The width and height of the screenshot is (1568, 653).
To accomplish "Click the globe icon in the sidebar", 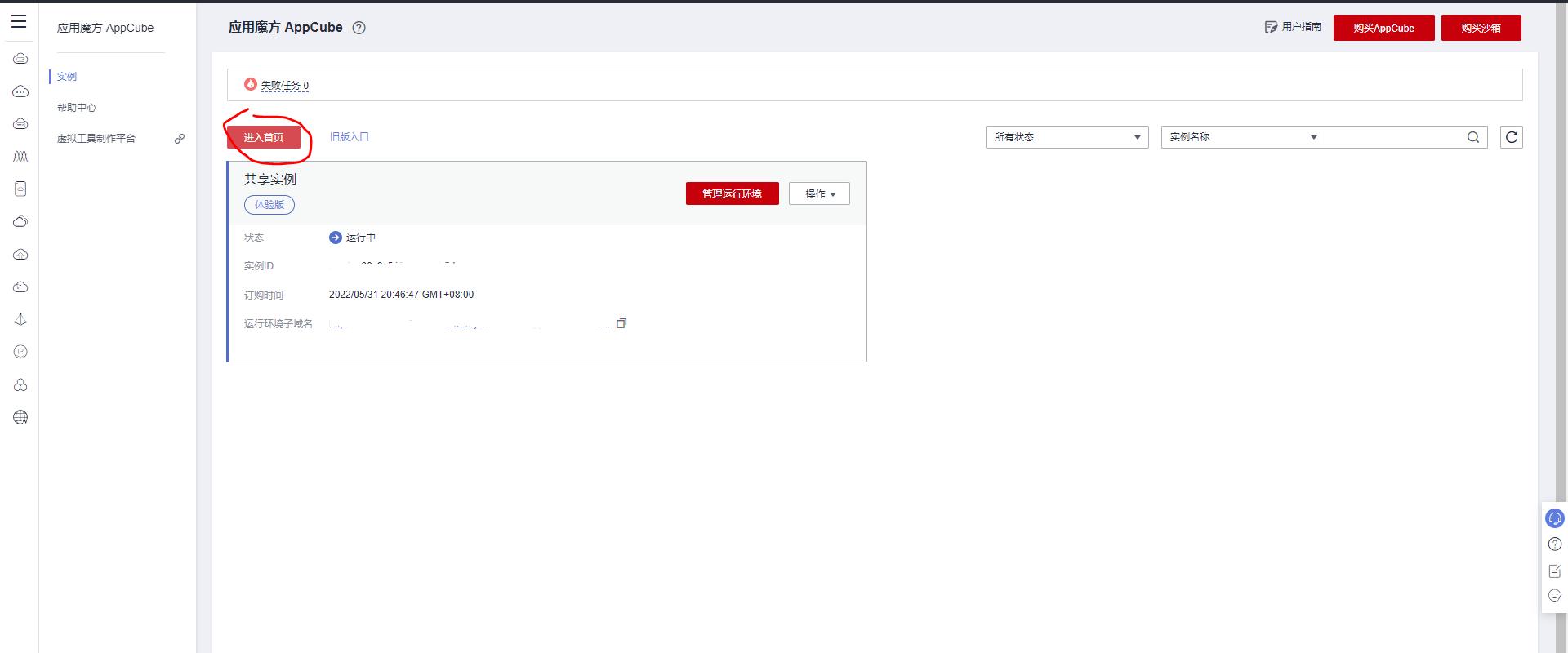I will (x=20, y=417).
